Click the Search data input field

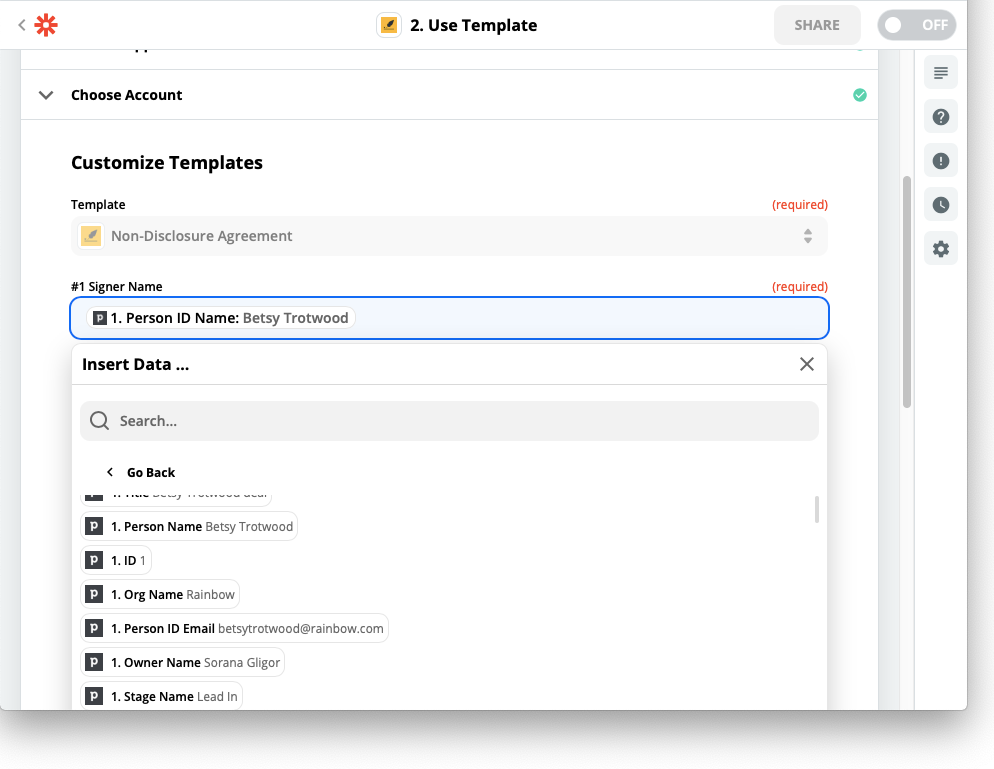click(449, 420)
